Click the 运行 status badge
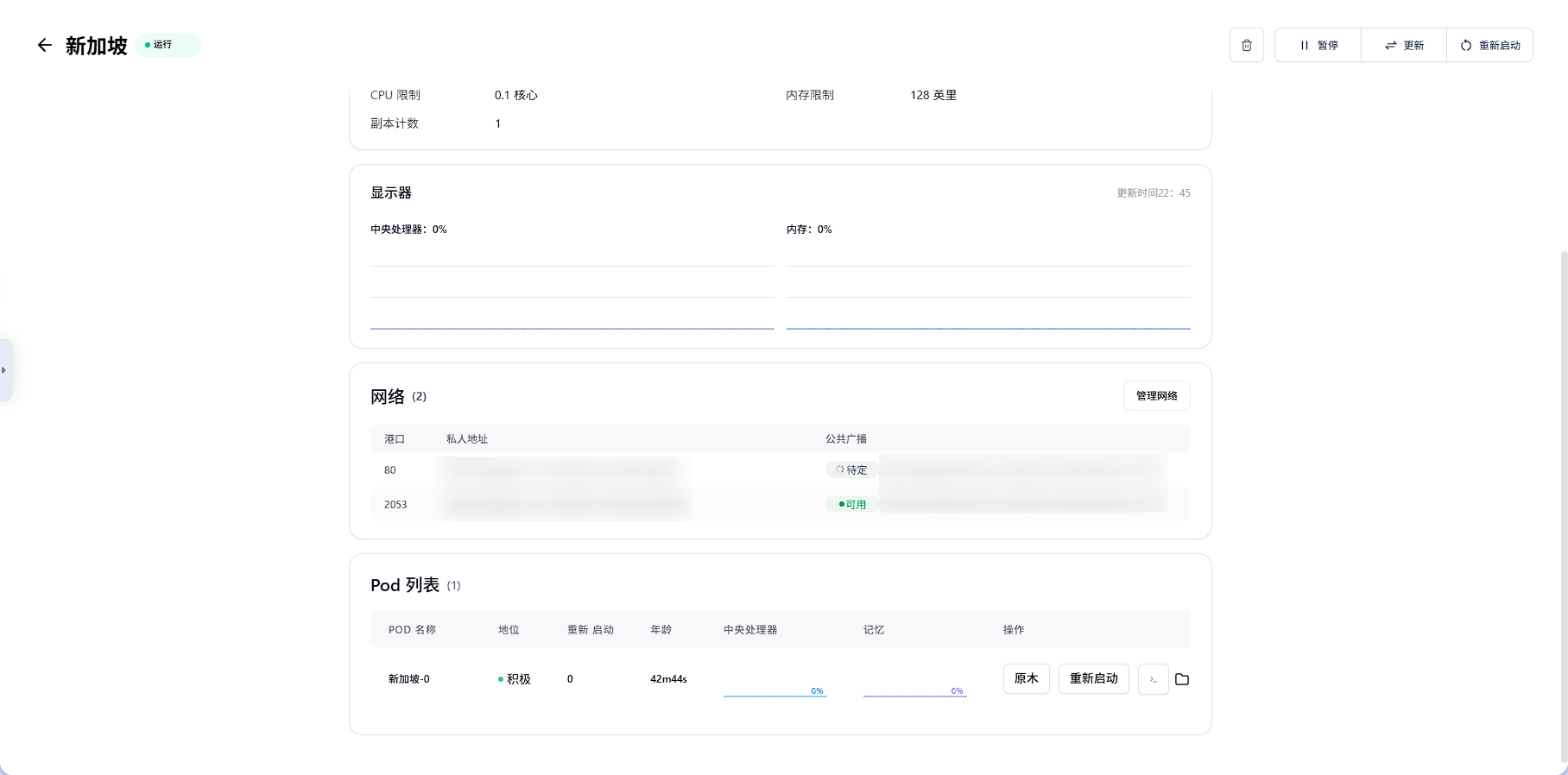1568x775 pixels. (168, 45)
